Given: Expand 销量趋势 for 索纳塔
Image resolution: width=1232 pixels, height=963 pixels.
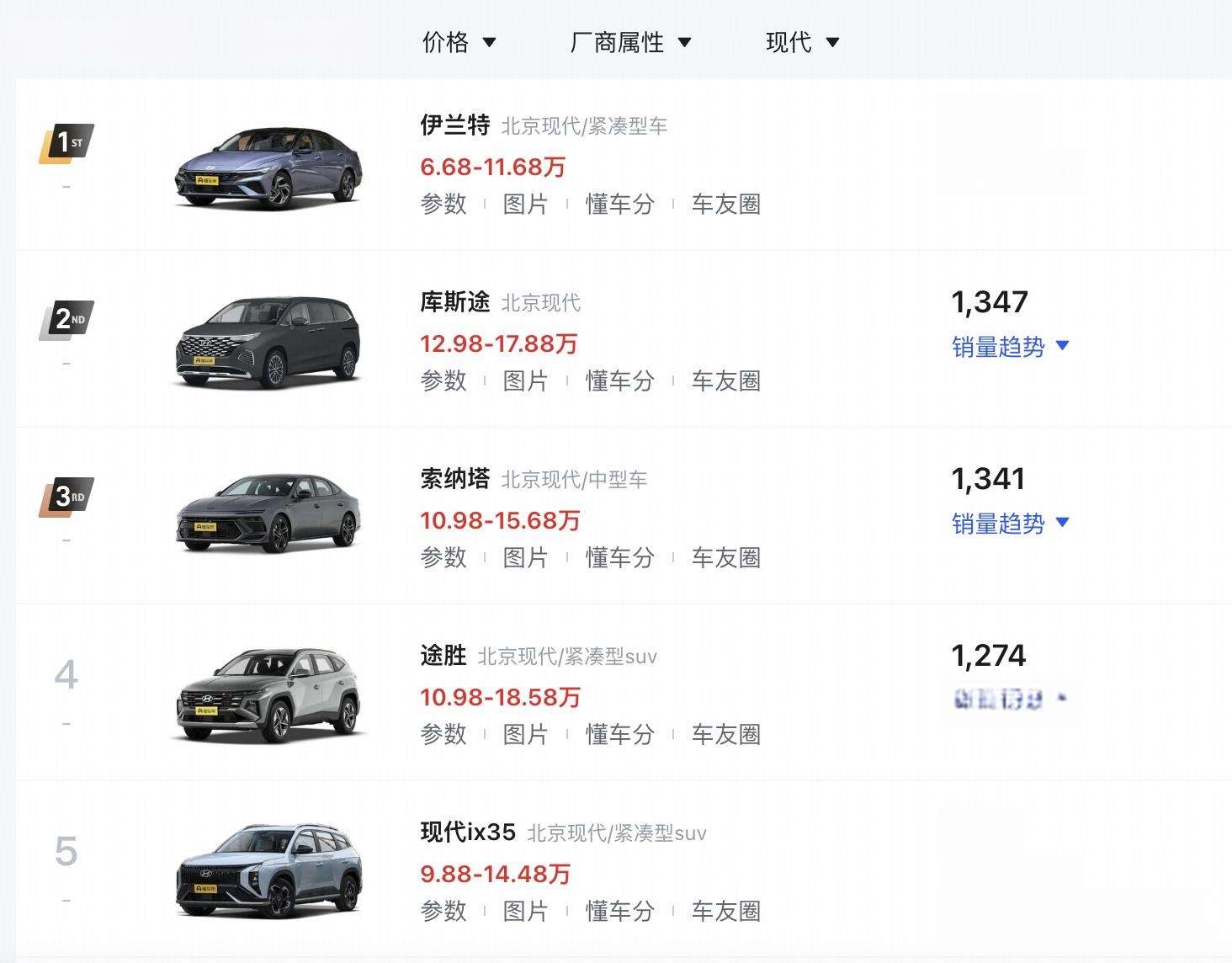Looking at the screenshot, I should tap(1010, 524).
